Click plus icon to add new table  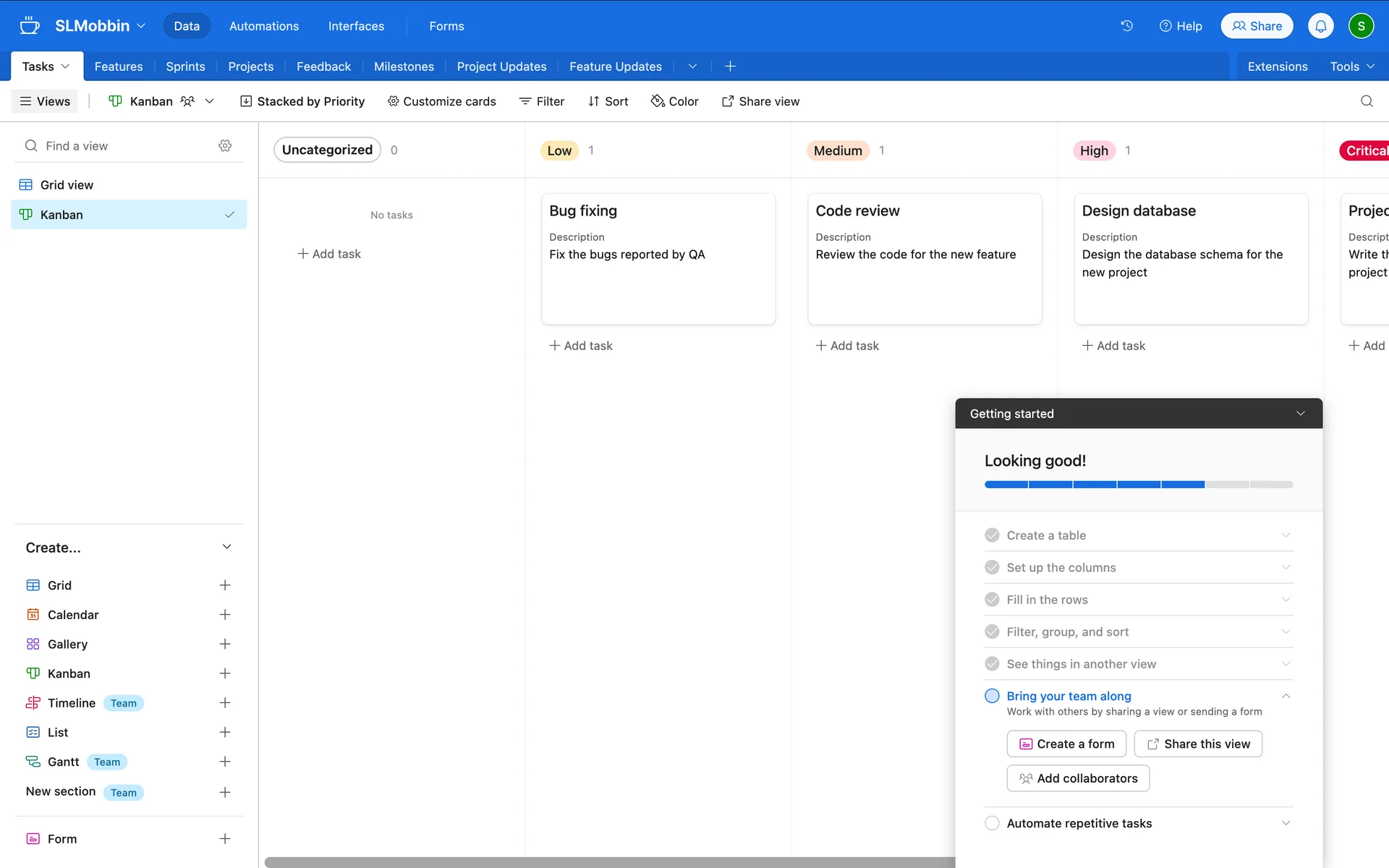point(730,67)
